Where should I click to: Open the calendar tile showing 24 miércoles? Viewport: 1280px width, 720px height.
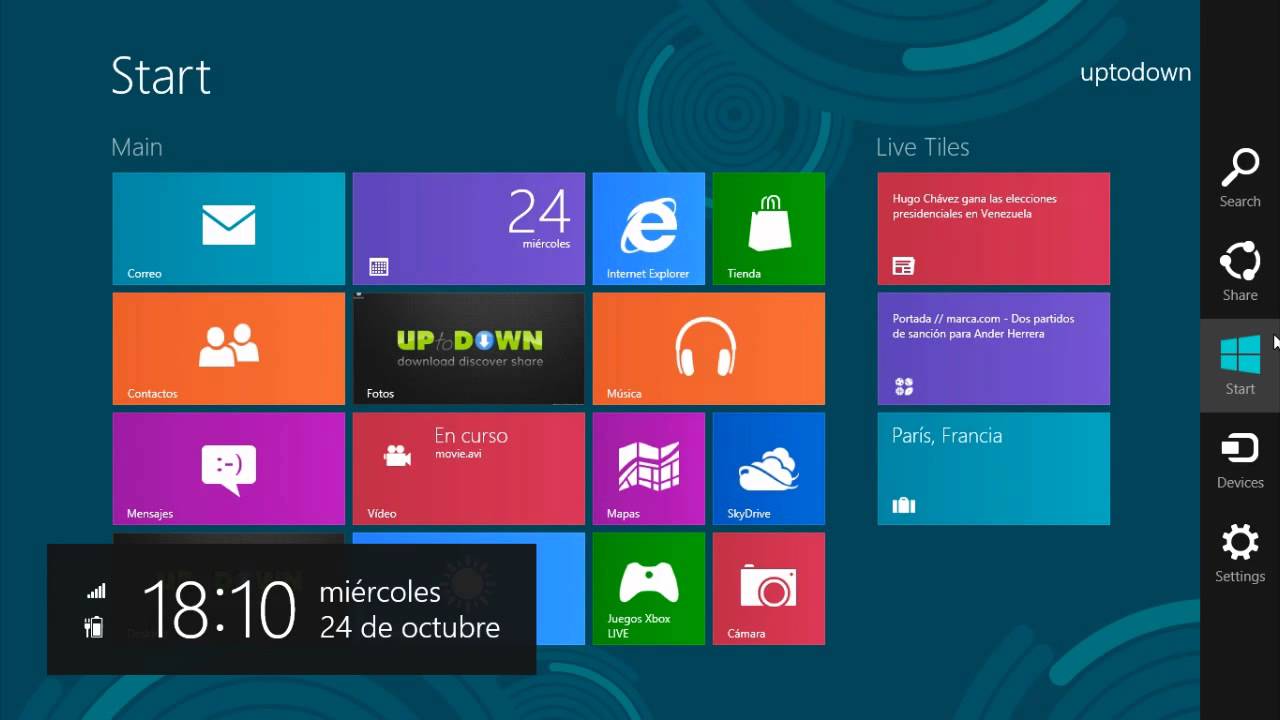468,228
